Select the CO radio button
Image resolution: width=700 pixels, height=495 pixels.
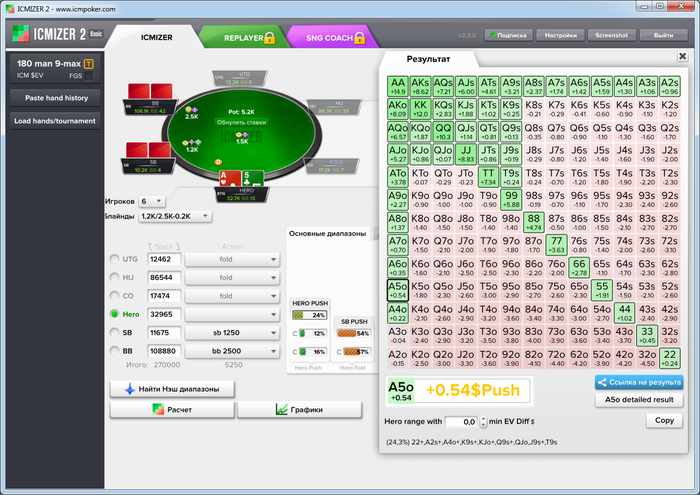click(x=115, y=295)
